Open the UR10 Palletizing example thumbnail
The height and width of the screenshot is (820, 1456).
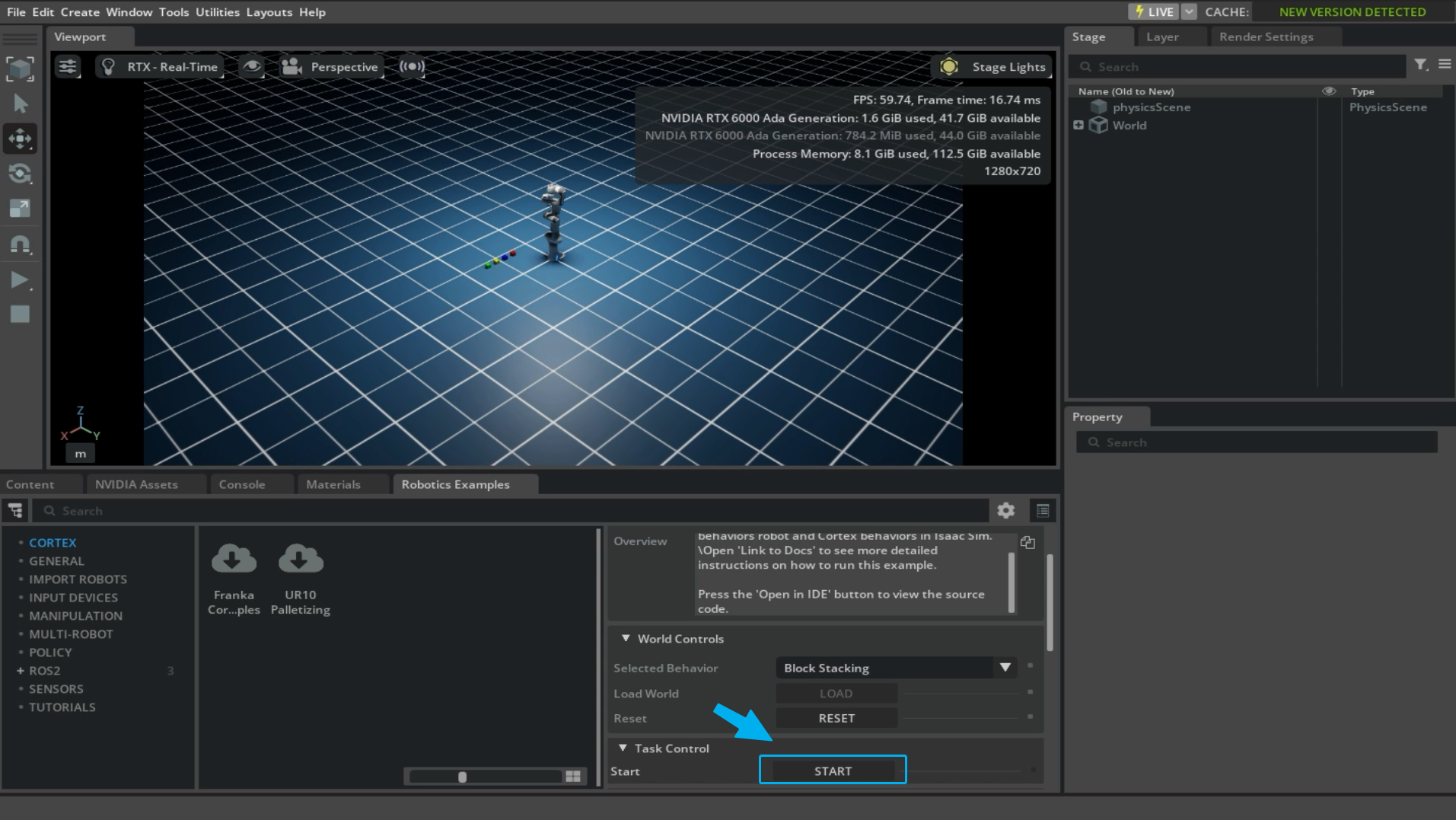pos(301,579)
